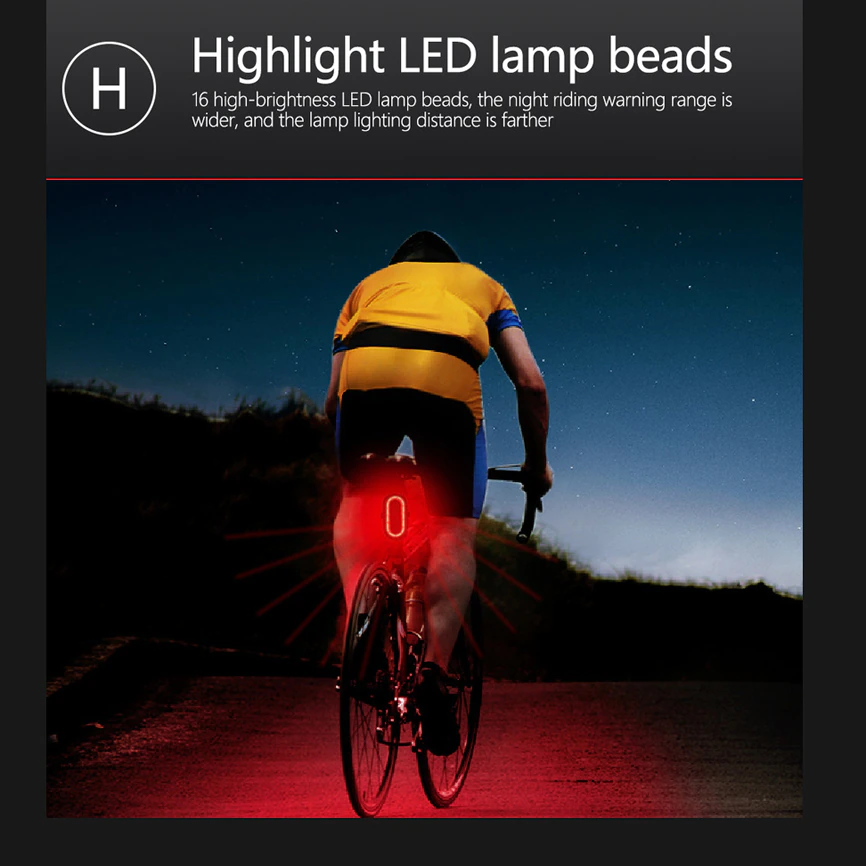The height and width of the screenshot is (866, 866).
Task: Click the blue sleeve band on arm
Action: tap(505, 320)
